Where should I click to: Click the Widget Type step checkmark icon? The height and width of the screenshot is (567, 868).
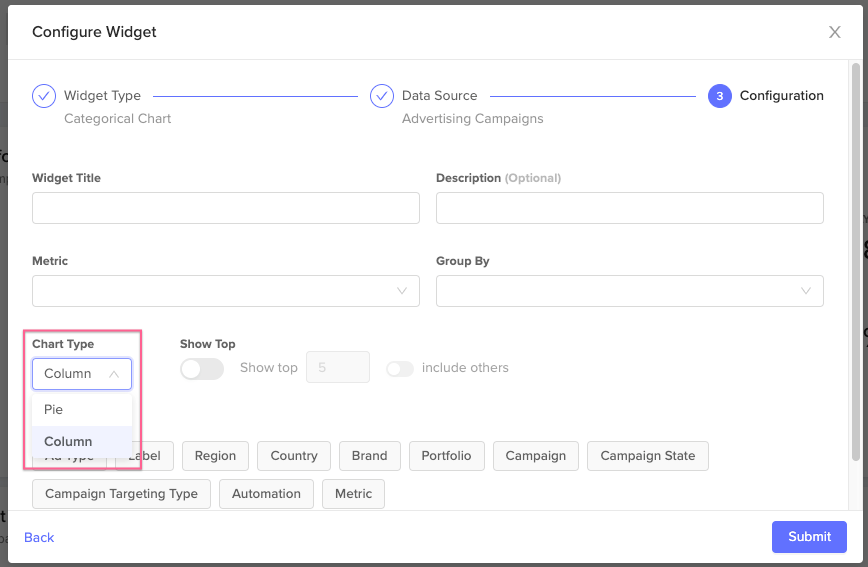click(x=44, y=96)
